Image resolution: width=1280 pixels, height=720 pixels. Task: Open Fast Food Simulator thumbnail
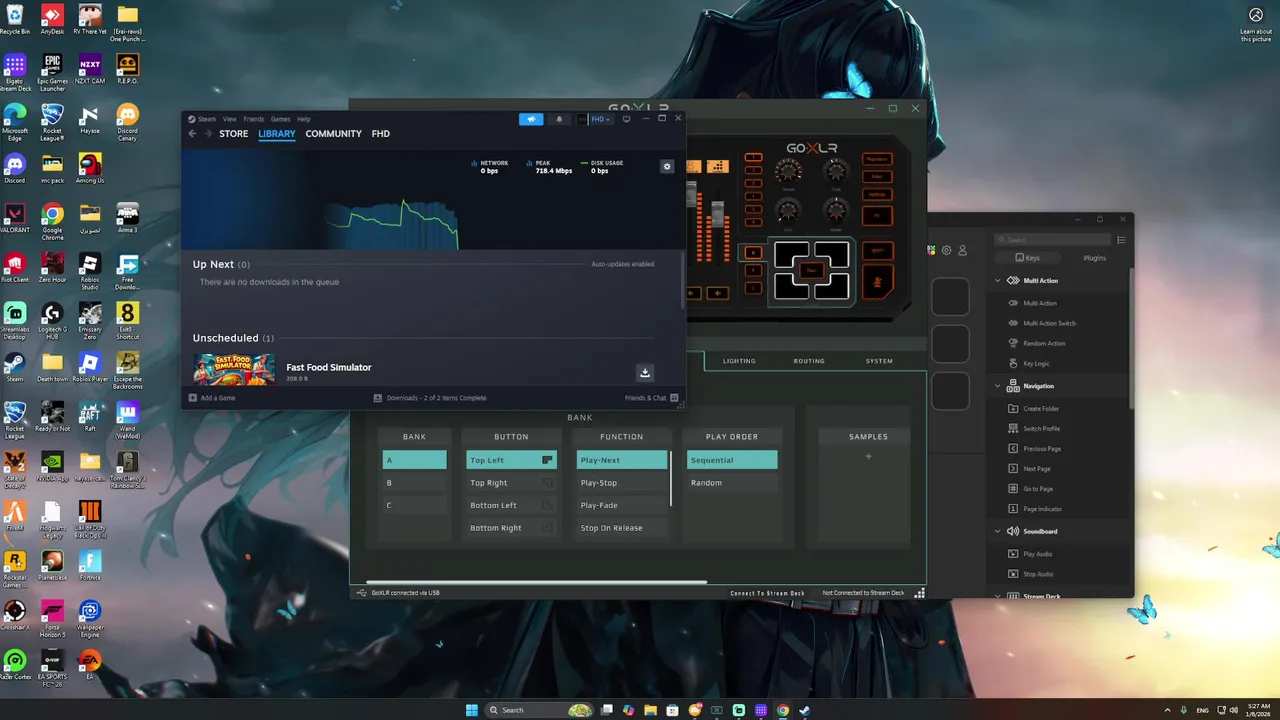(x=234, y=369)
